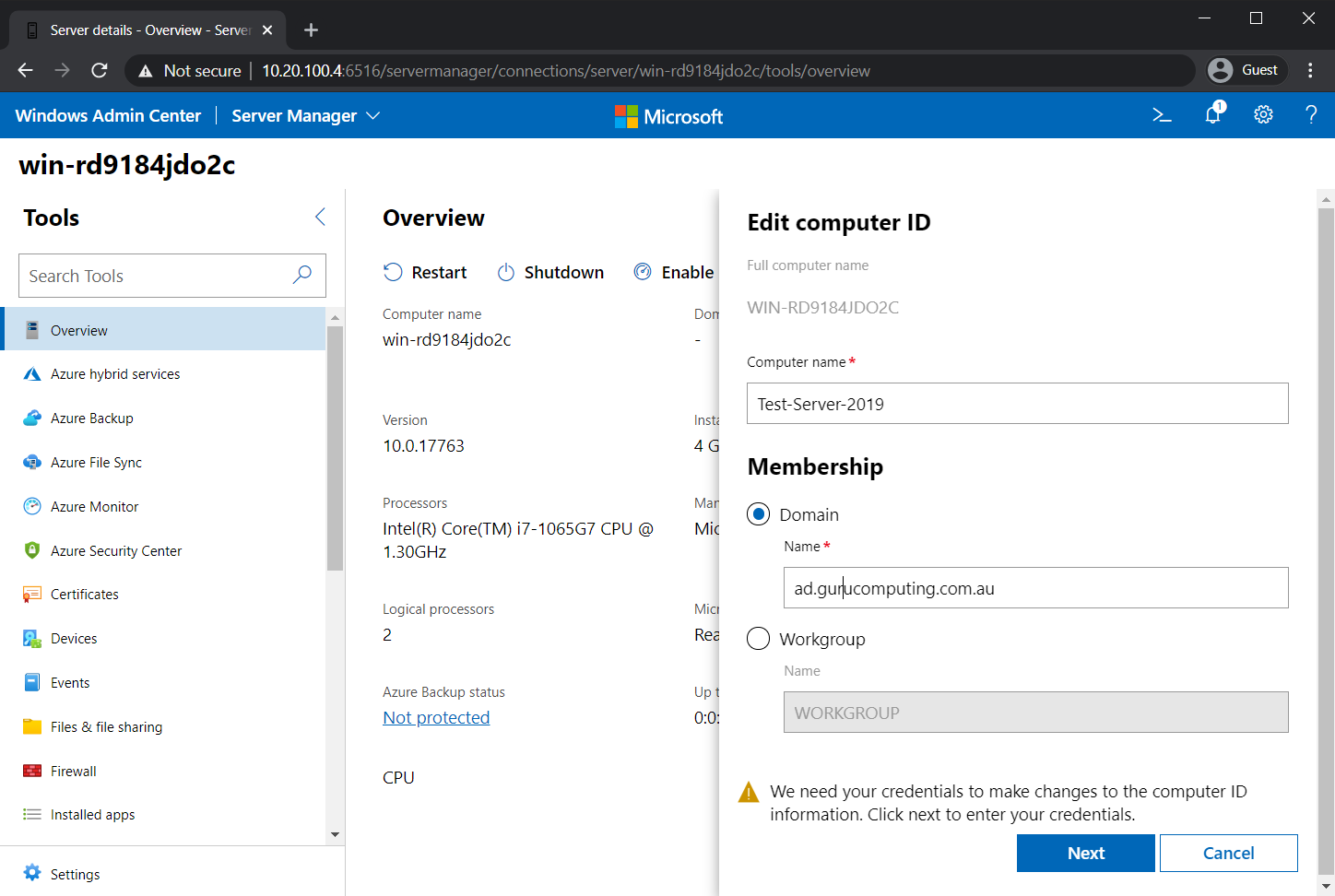Open the settings gear in header
This screenshot has width=1335, height=896.
point(1263,114)
